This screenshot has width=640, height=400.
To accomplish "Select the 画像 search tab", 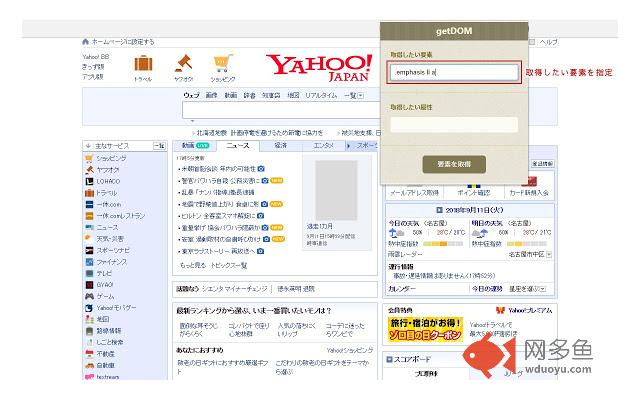I will [x=211, y=95].
